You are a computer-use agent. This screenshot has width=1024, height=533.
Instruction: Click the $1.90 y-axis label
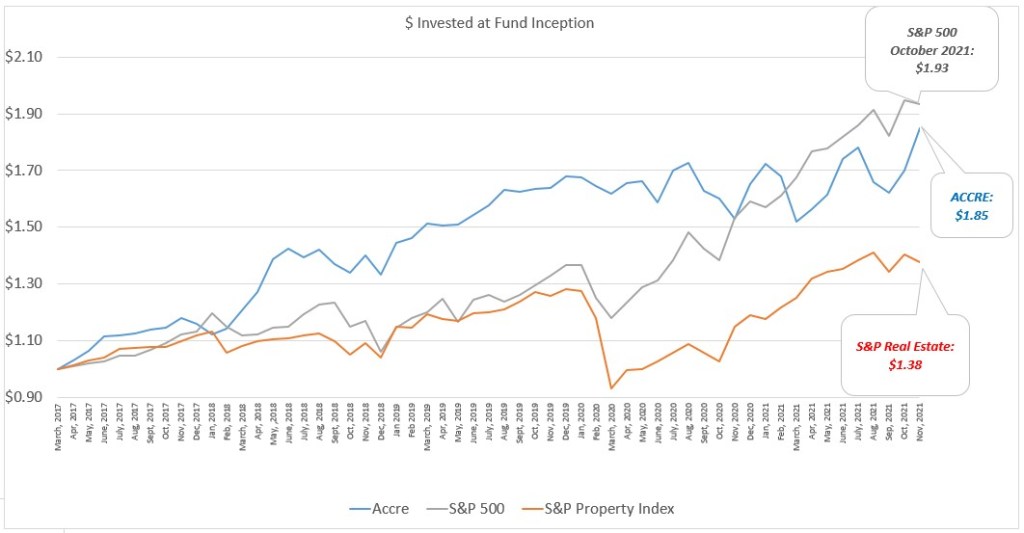pyautogui.click(x=24, y=114)
